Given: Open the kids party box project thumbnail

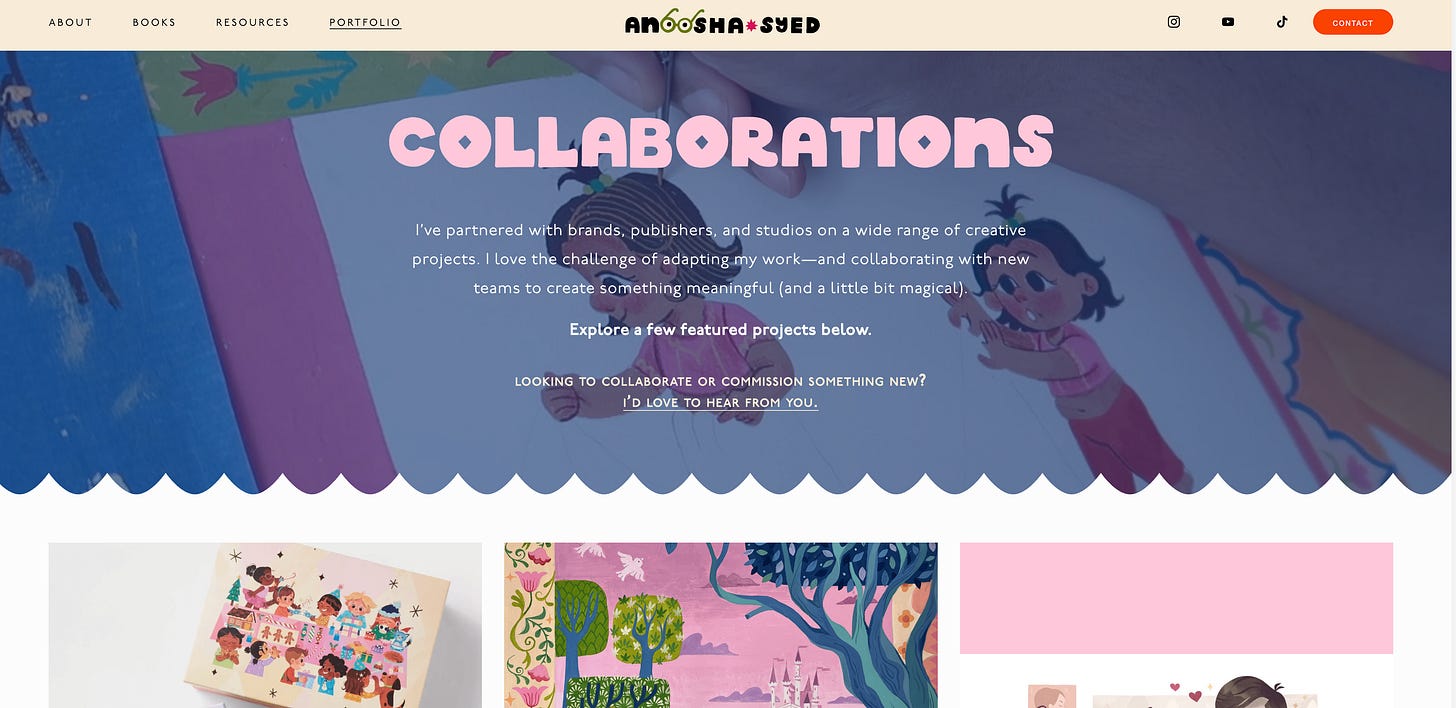Looking at the screenshot, I should pos(265,625).
